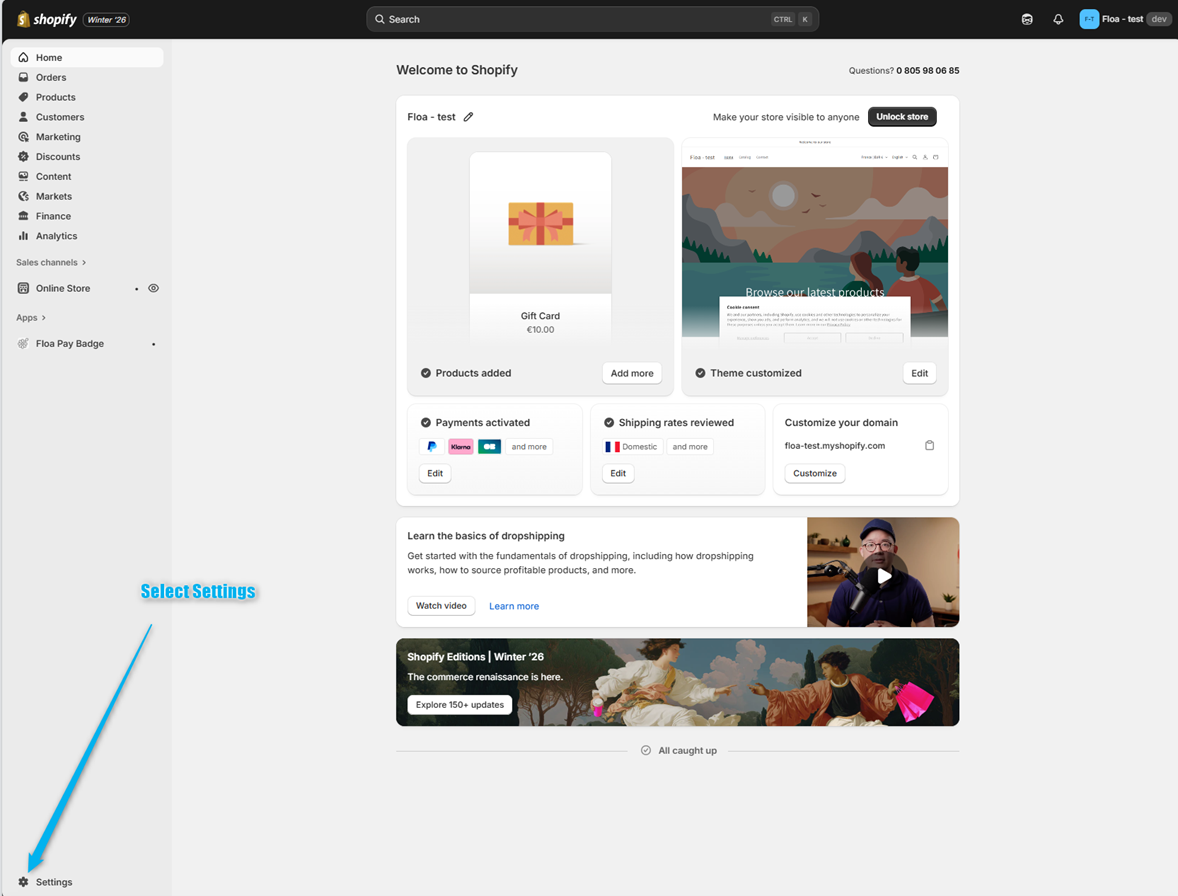Click the Discounts badge icon
The width and height of the screenshot is (1178, 896).
tap(23, 156)
